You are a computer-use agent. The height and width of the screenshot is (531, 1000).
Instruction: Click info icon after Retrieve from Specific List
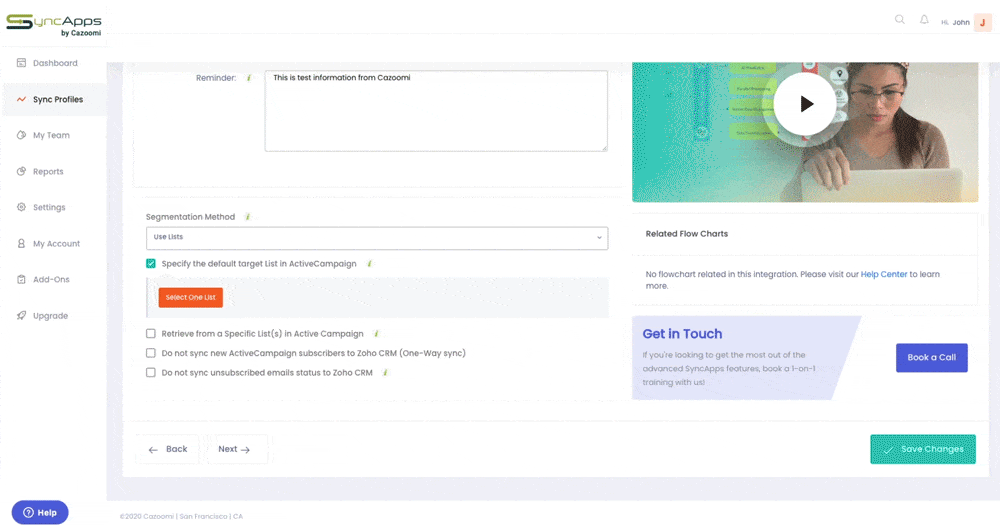(x=376, y=333)
